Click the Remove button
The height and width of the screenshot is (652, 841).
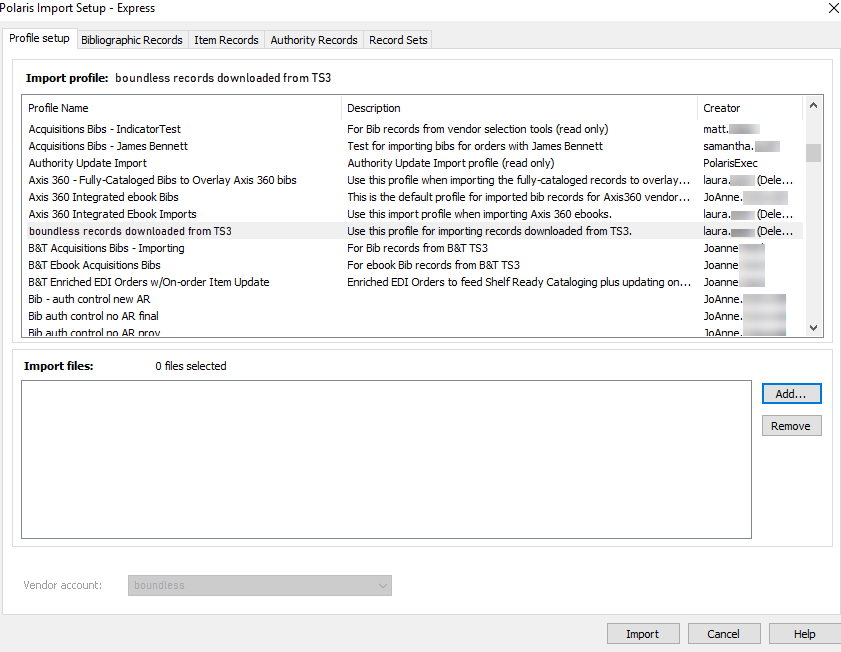(791, 426)
